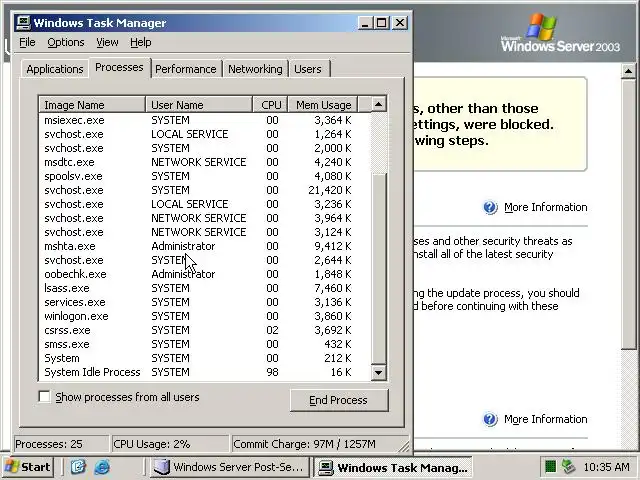Screen dimensions: 640x480
Task: Switch to the Networking tab
Action: (x=255, y=69)
